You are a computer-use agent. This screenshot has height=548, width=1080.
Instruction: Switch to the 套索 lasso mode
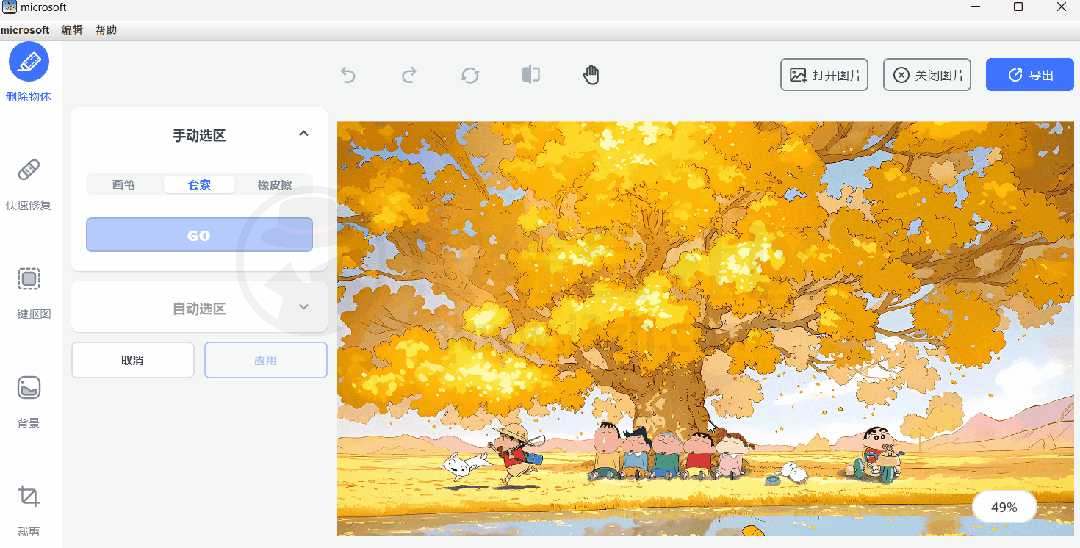199,185
